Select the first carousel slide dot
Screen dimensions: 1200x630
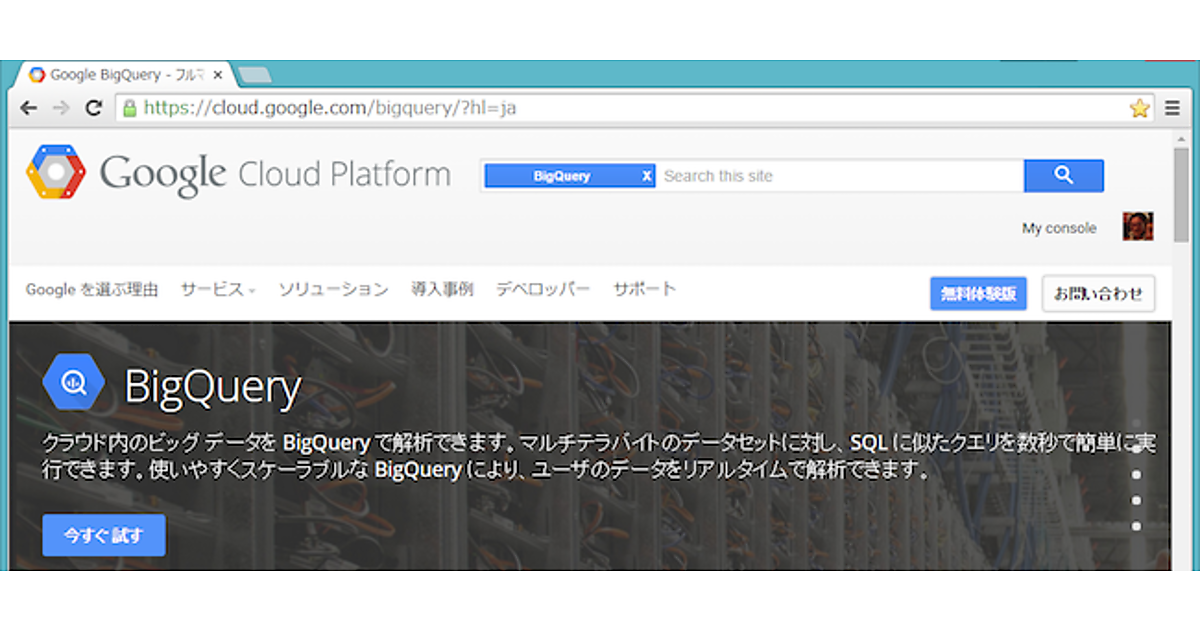1136,424
